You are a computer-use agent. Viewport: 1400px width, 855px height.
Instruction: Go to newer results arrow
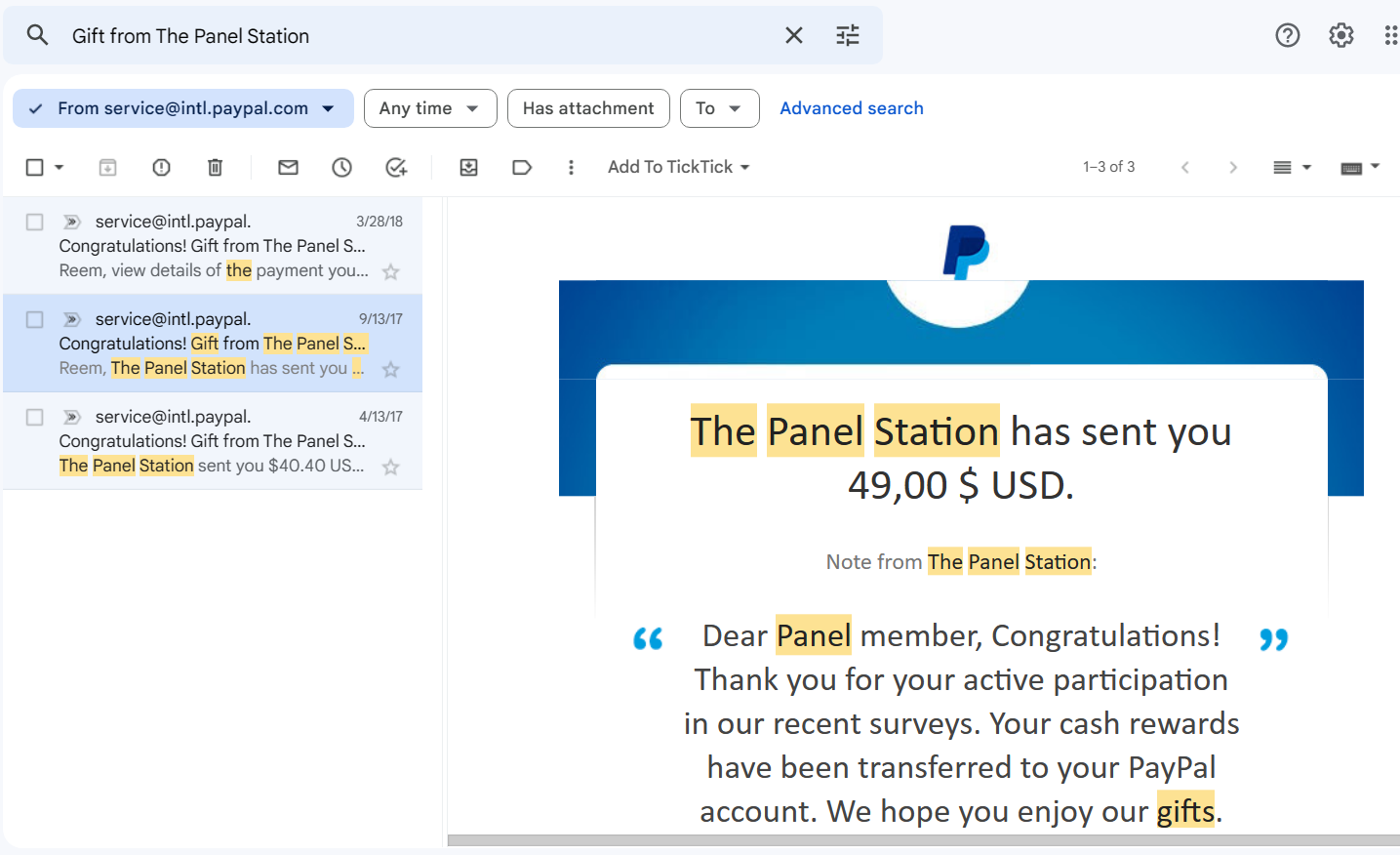point(1184,167)
